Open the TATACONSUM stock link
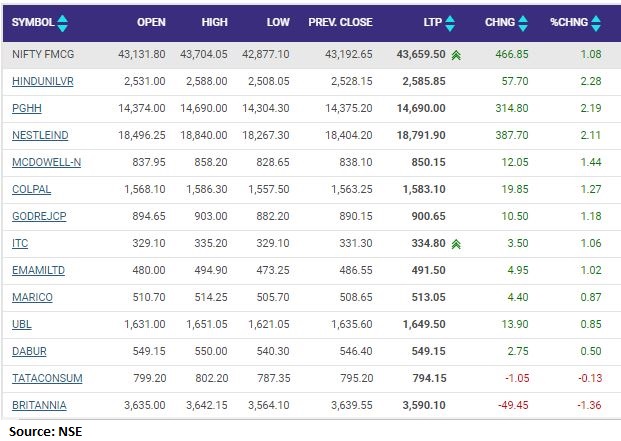This screenshot has height=441, width=621. click(x=46, y=378)
